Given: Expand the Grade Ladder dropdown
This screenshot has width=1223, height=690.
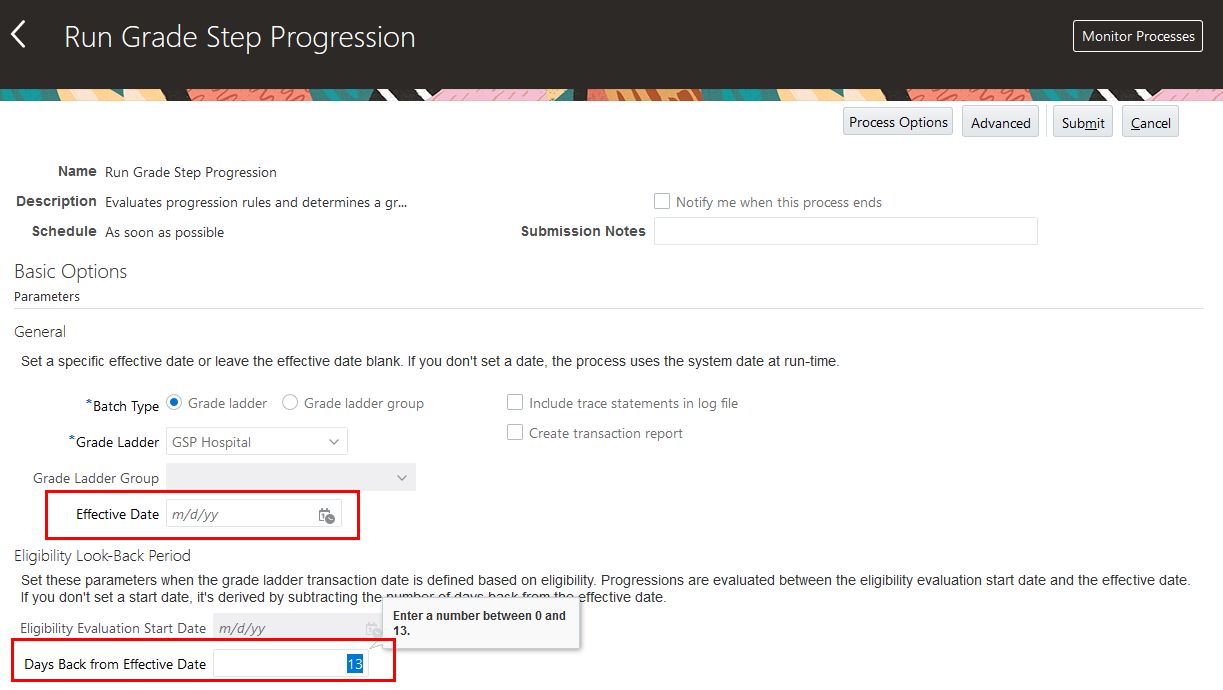Looking at the screenshot, I should tap(334, 442).
